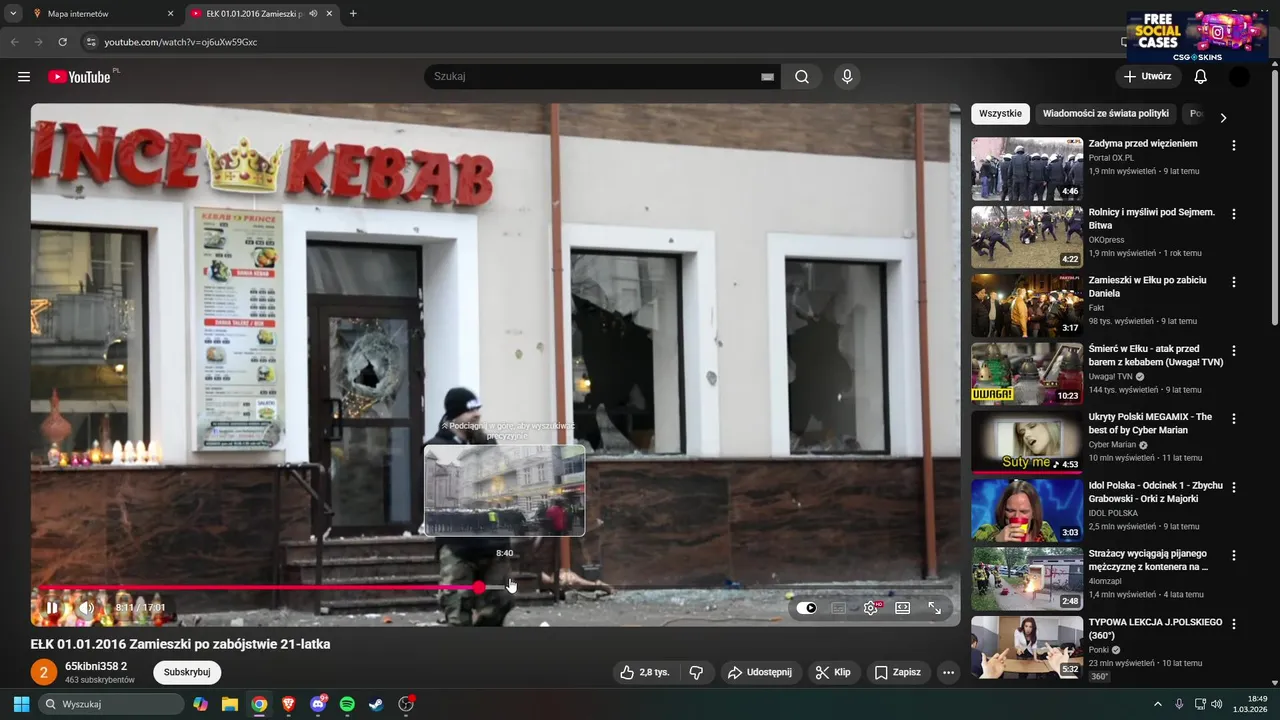Image resolution: width=1280 pixels, height=720 pixels.
Task: Seek to 8:40 on the progress bar
Action: (505, 587)
